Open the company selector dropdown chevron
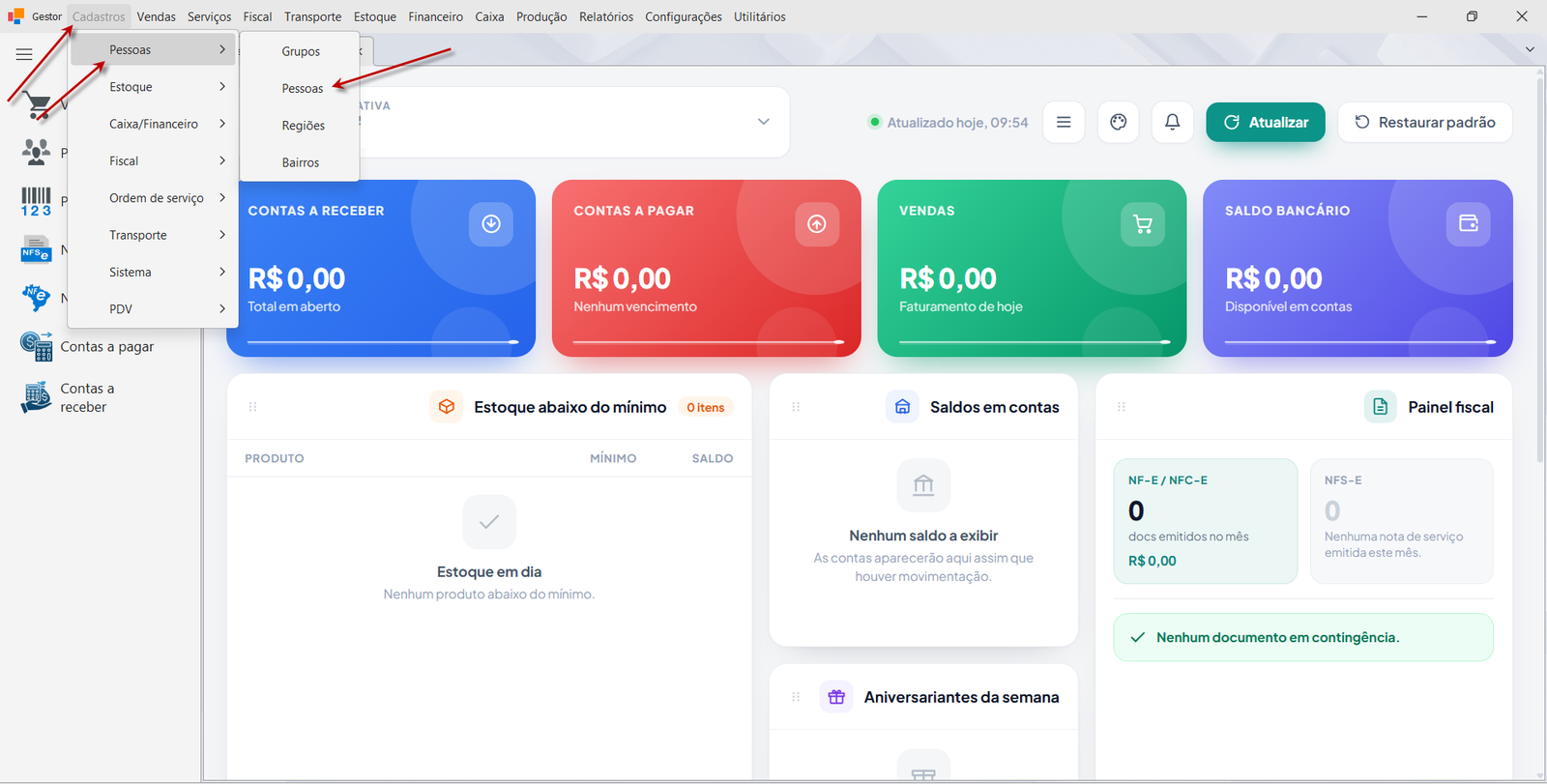 (x=764, y=122)
